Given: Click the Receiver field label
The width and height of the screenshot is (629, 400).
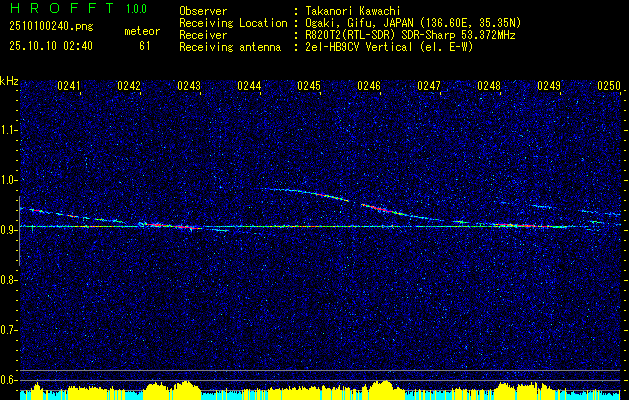Looking at the screenshot, I should pos(203,35).
